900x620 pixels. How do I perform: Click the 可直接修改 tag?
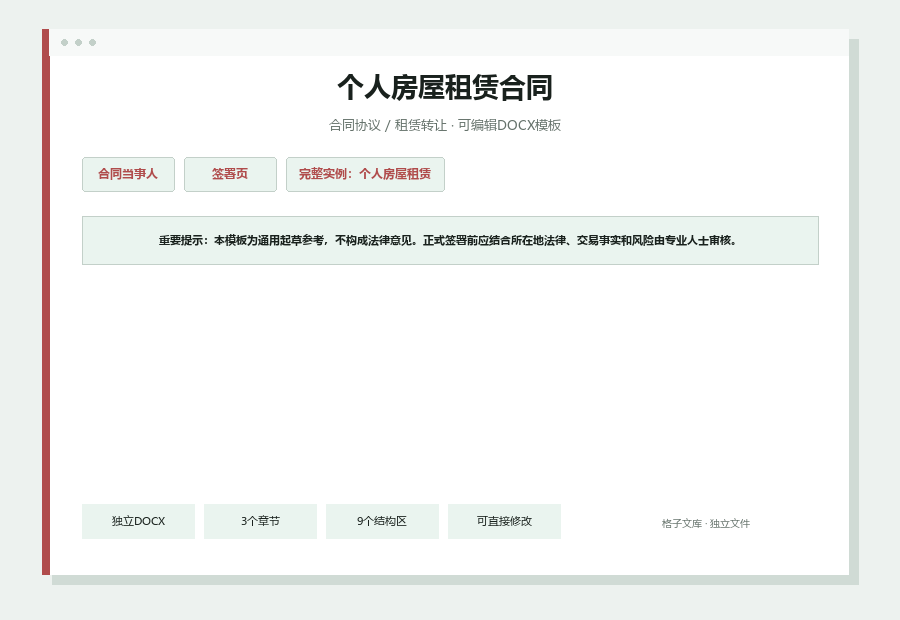[x=504, y=521]
